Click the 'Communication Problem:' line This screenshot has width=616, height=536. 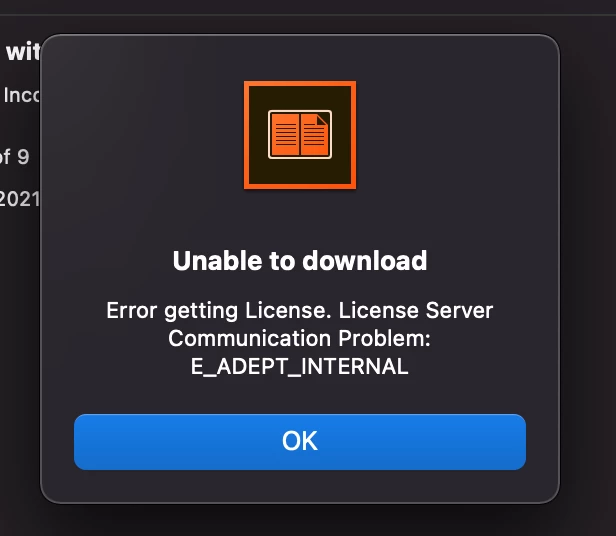point(299,338)
